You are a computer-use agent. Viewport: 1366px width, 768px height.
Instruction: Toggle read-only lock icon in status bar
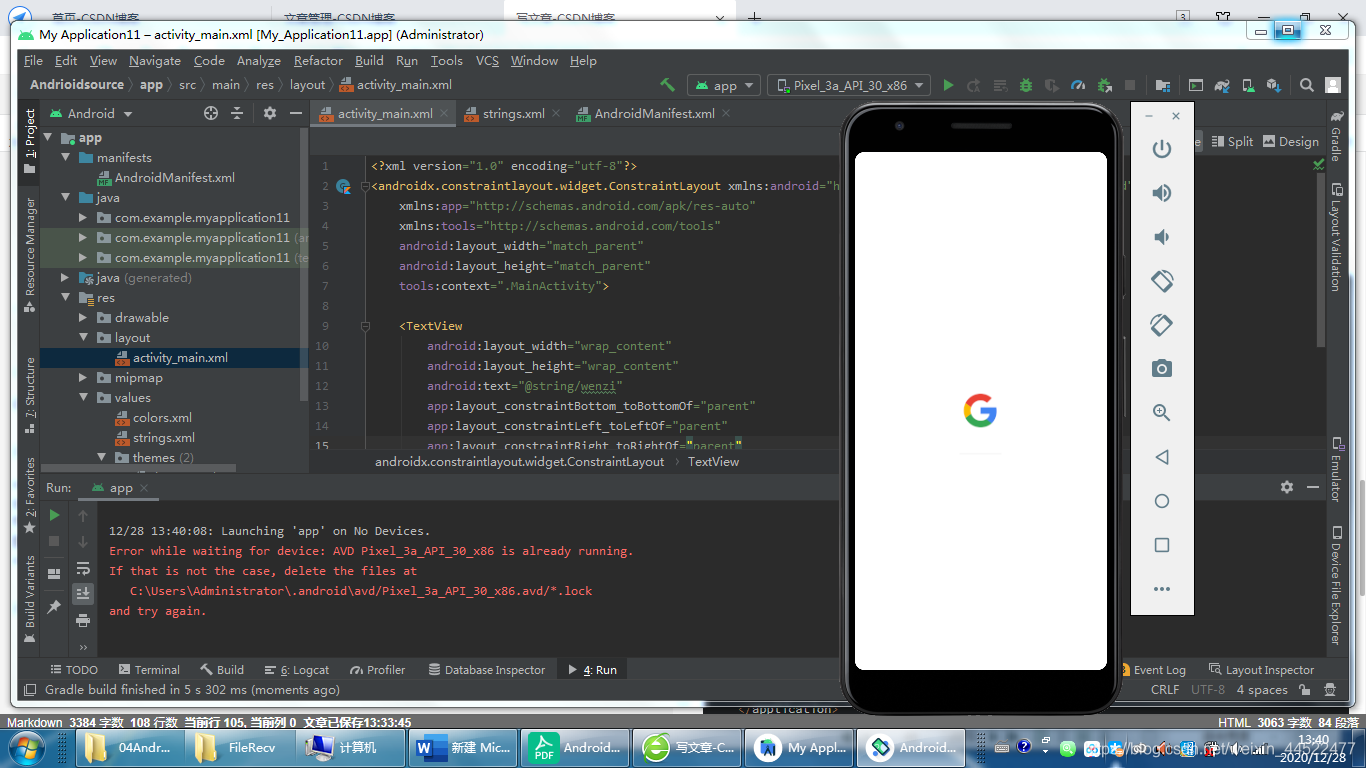1304,689
